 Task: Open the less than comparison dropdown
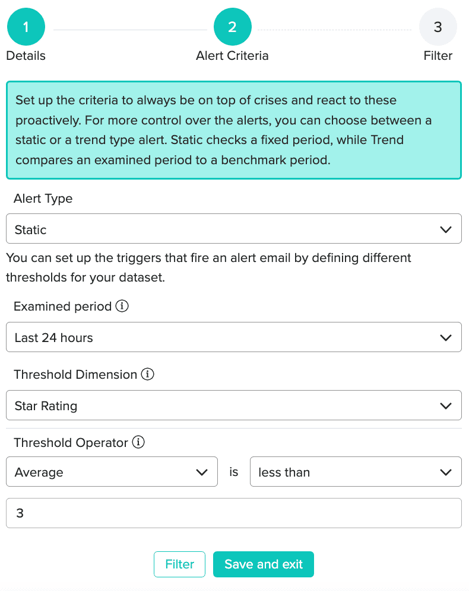point(356,472)
